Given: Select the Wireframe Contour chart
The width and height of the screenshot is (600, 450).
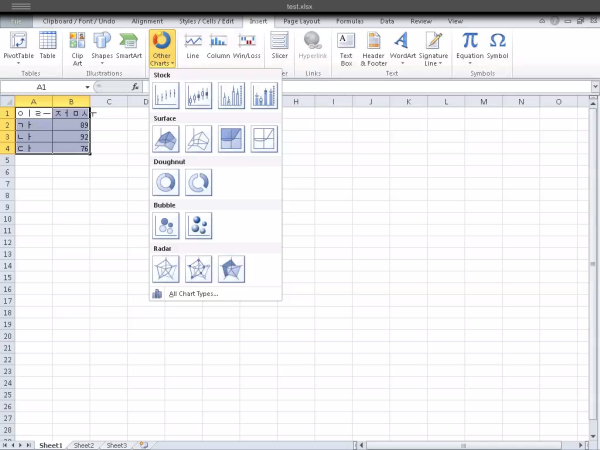Looking at the screenshot, I should tap(264, 139).
